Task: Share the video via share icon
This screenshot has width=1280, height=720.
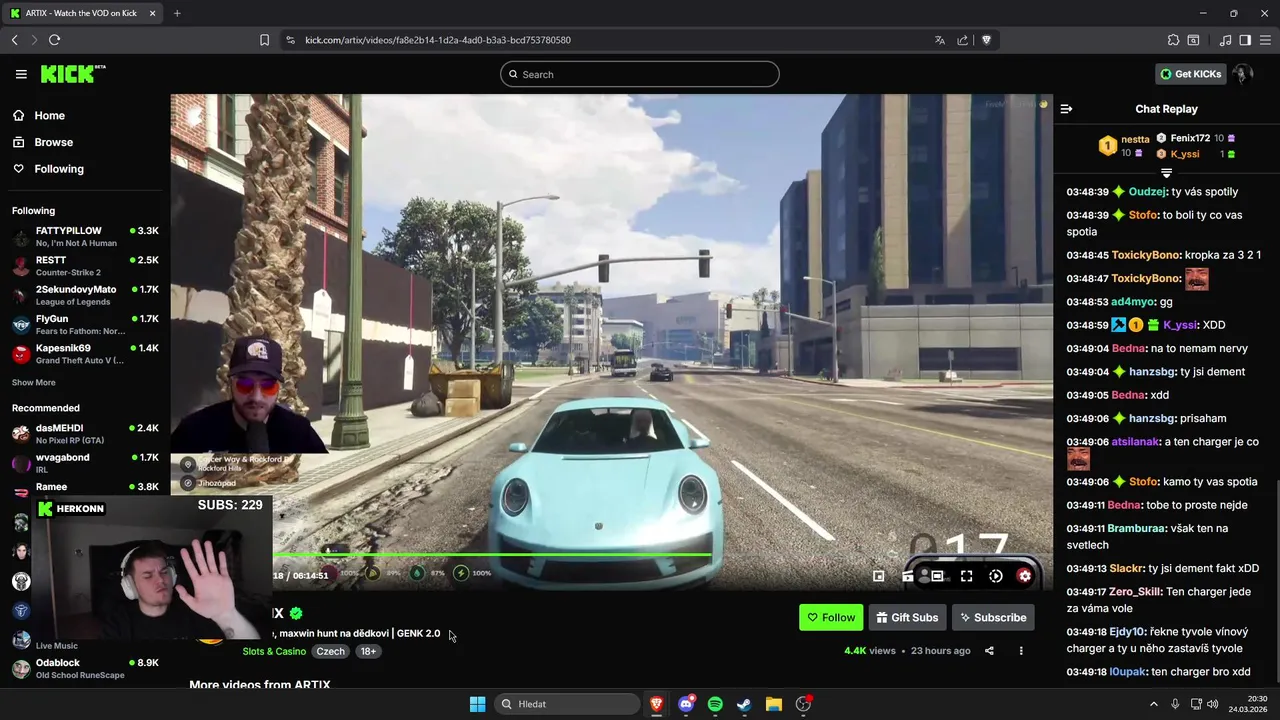Action: click(x=989, y=651)
